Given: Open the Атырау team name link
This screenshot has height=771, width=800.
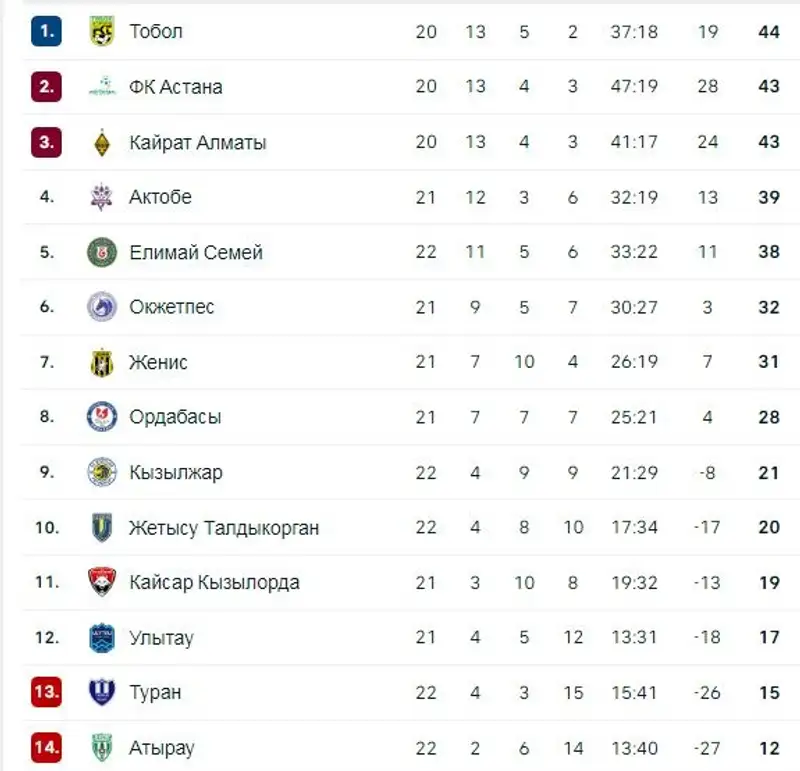Looking at the screenshot, I should (162, 749).
